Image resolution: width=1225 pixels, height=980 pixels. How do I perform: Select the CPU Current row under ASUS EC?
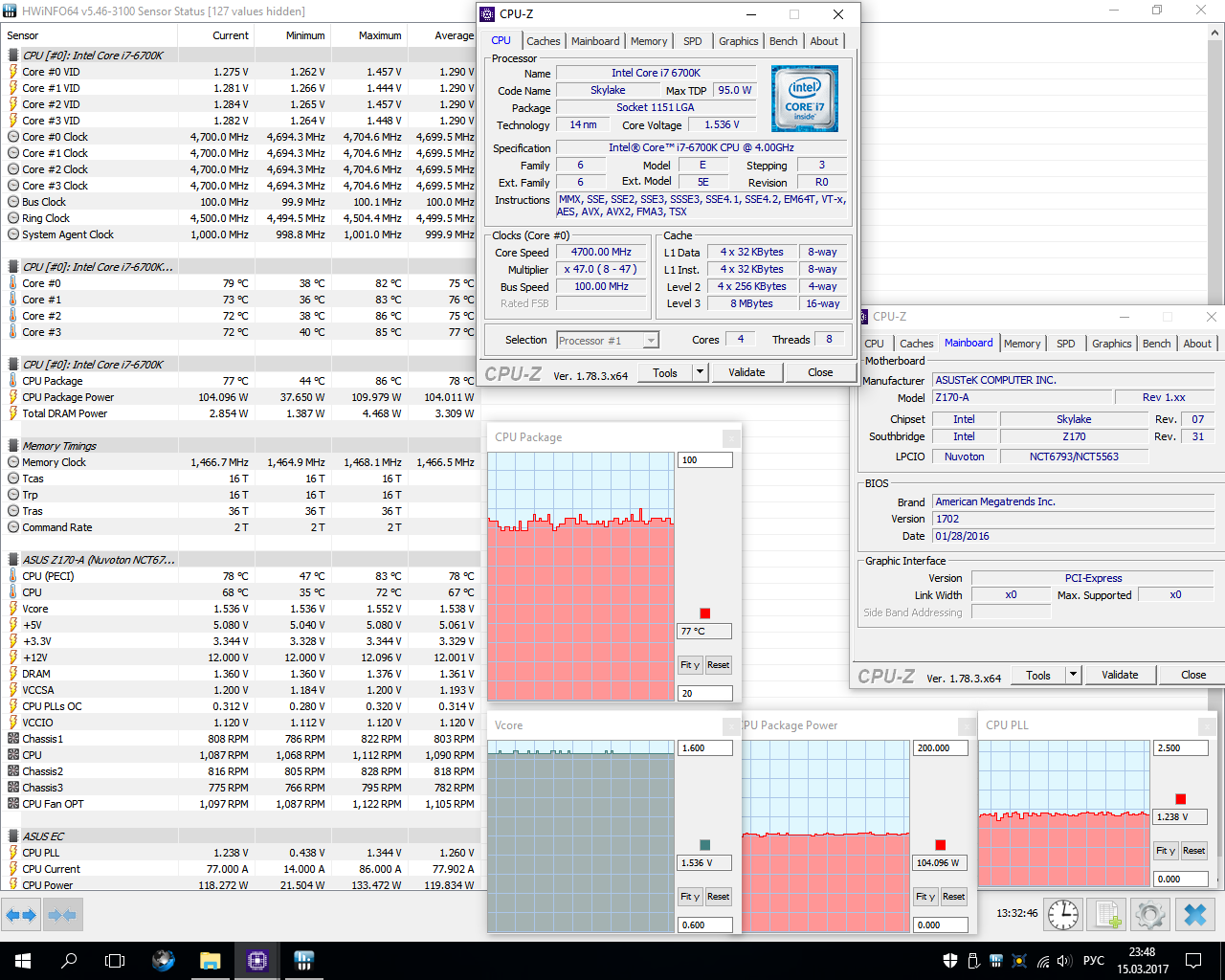tap(239, 869)
